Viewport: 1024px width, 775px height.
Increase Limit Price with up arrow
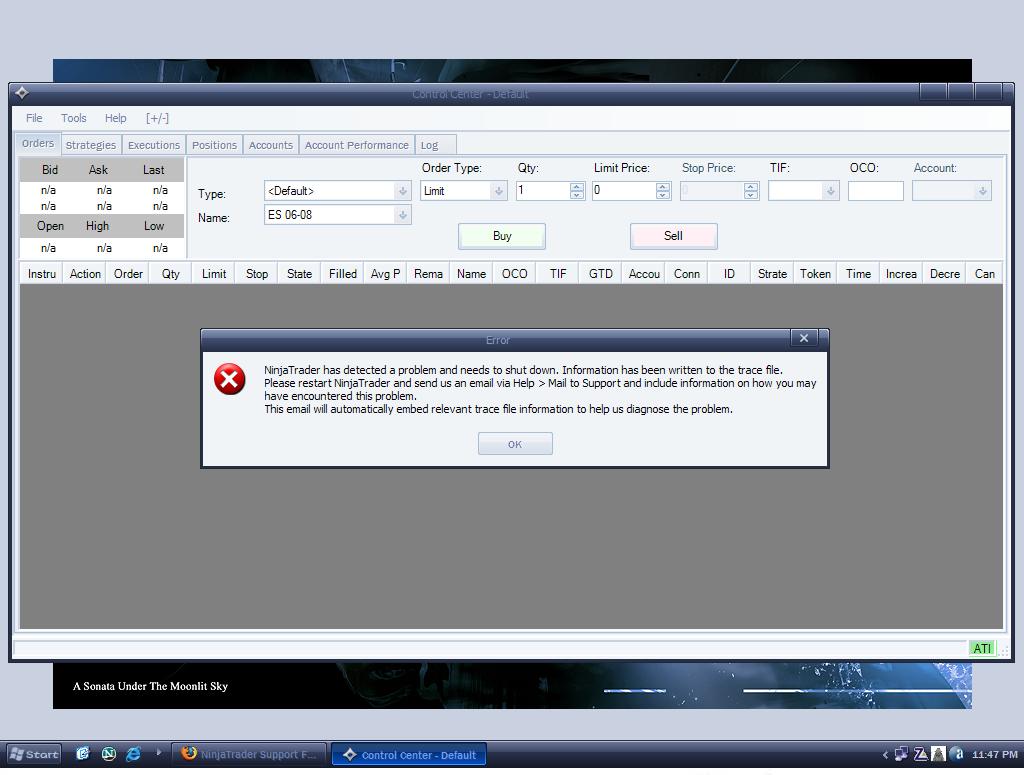click(x=663, y=187)
